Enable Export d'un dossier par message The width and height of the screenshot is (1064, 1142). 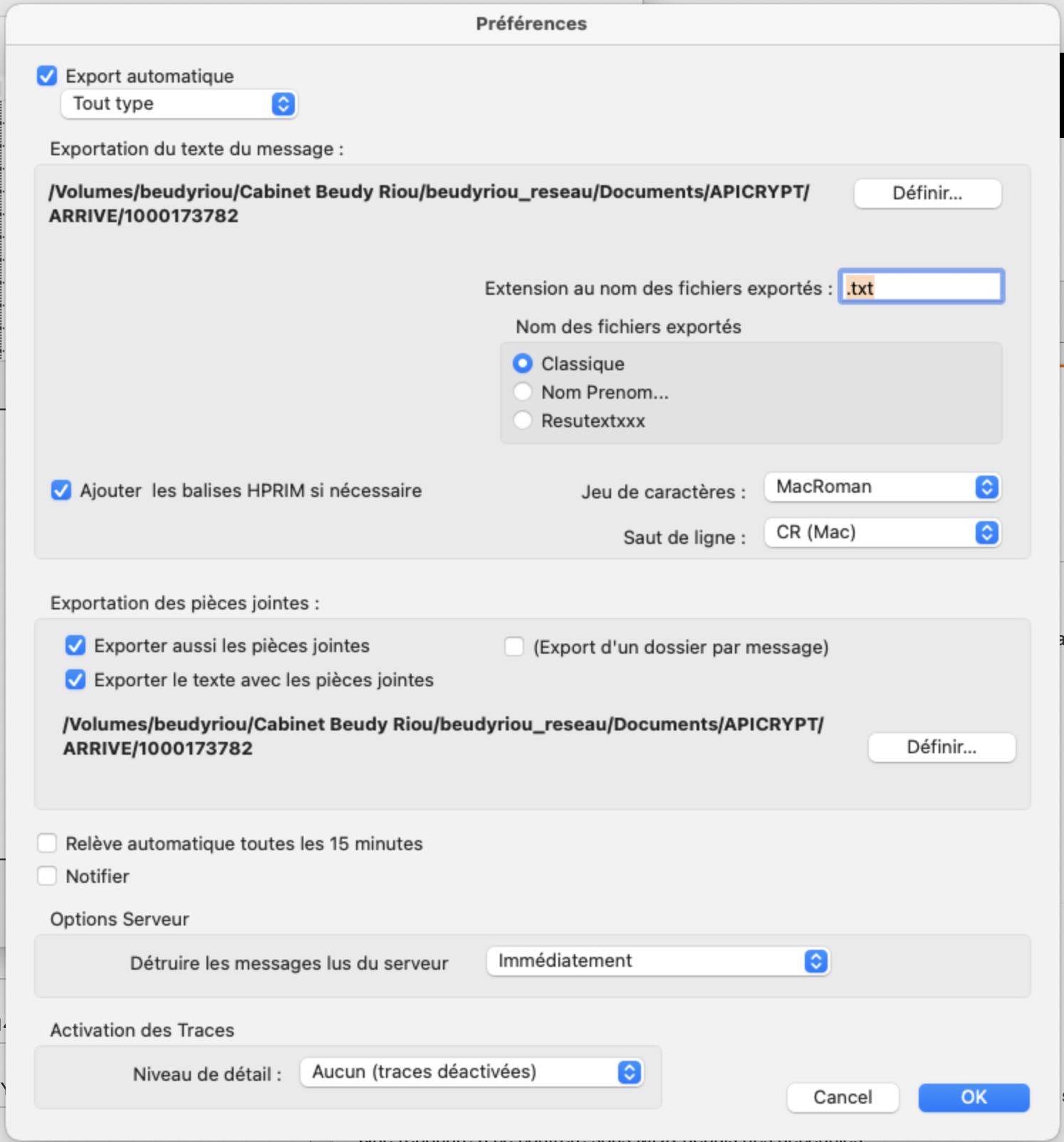(x=514, y=646)
